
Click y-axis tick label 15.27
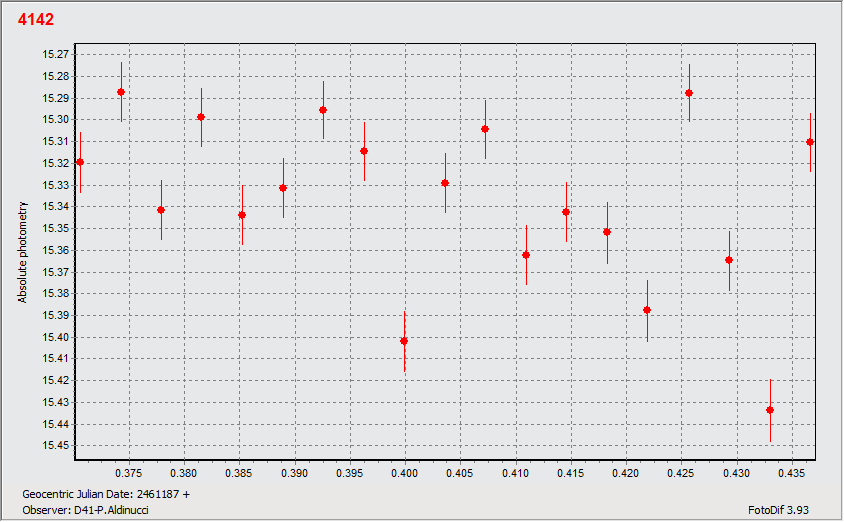[55, 54]
